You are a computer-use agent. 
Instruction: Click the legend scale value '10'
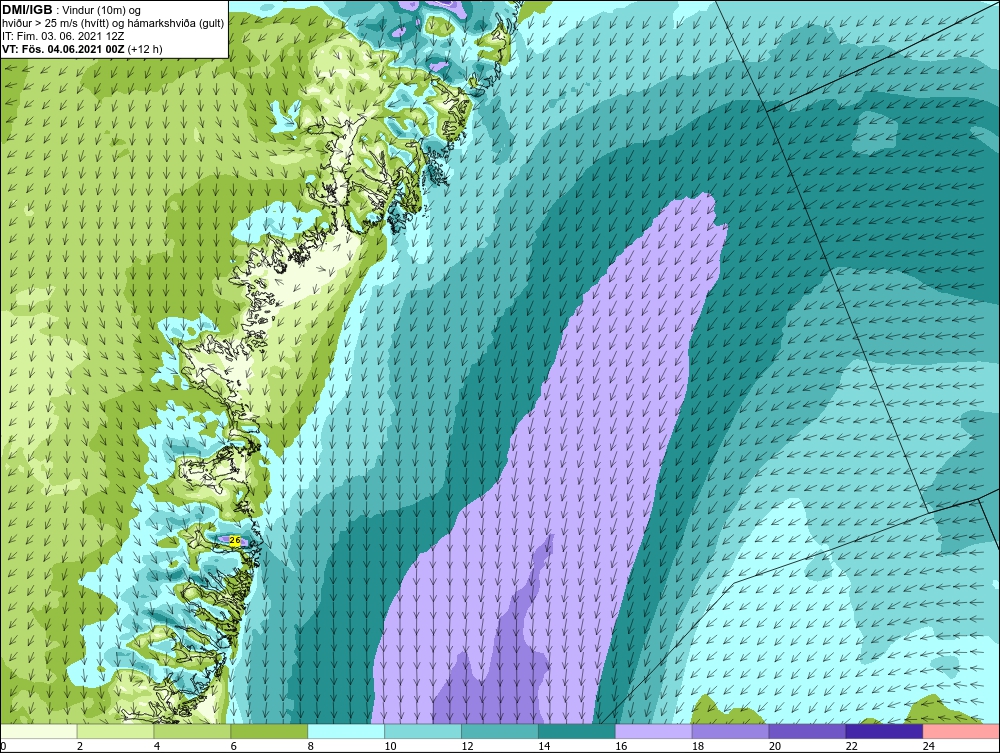point(390,746)
